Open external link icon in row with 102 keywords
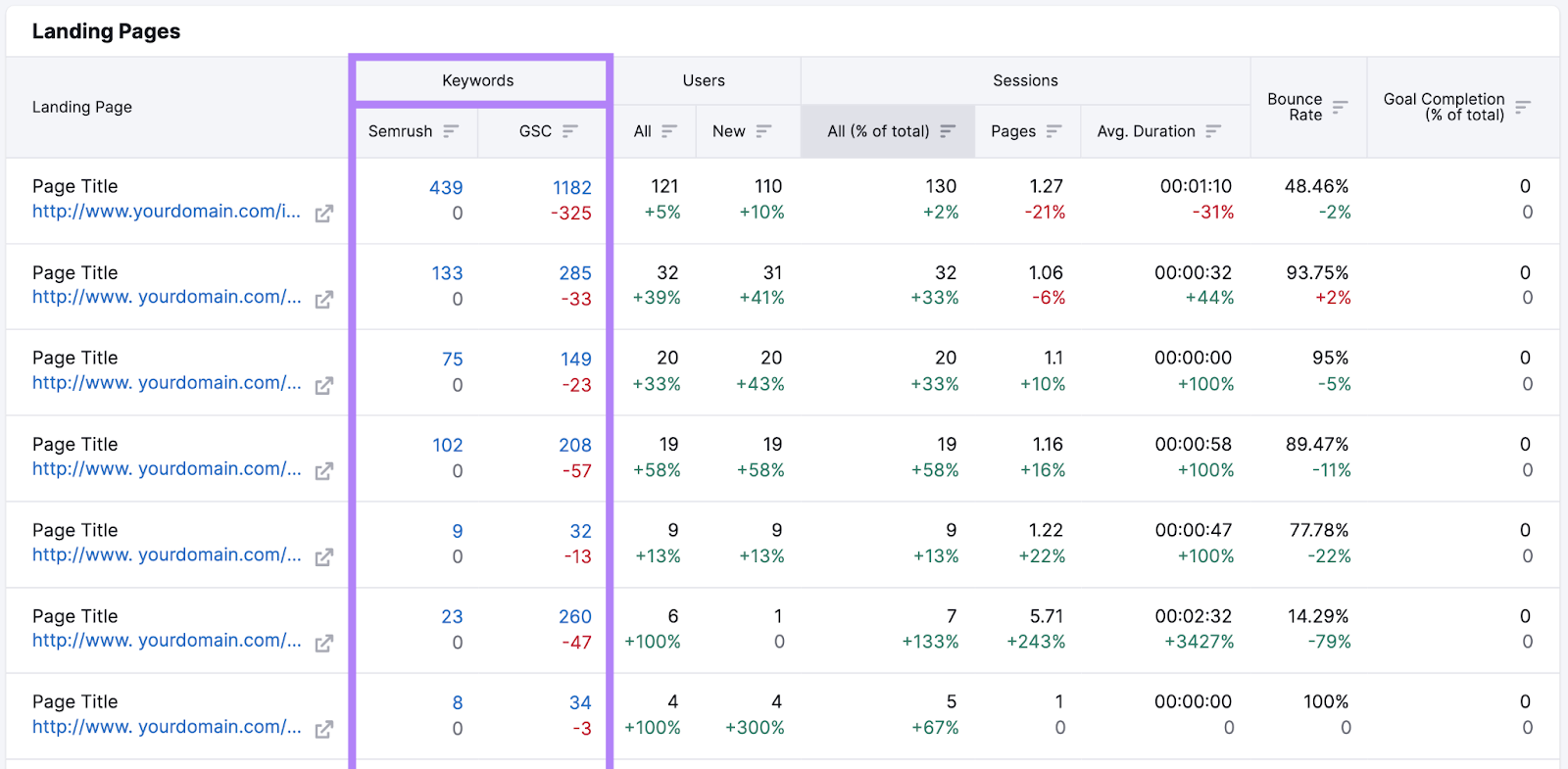Screen dimensions: 1568x769 pyautogui.click(x=323, y=471)
